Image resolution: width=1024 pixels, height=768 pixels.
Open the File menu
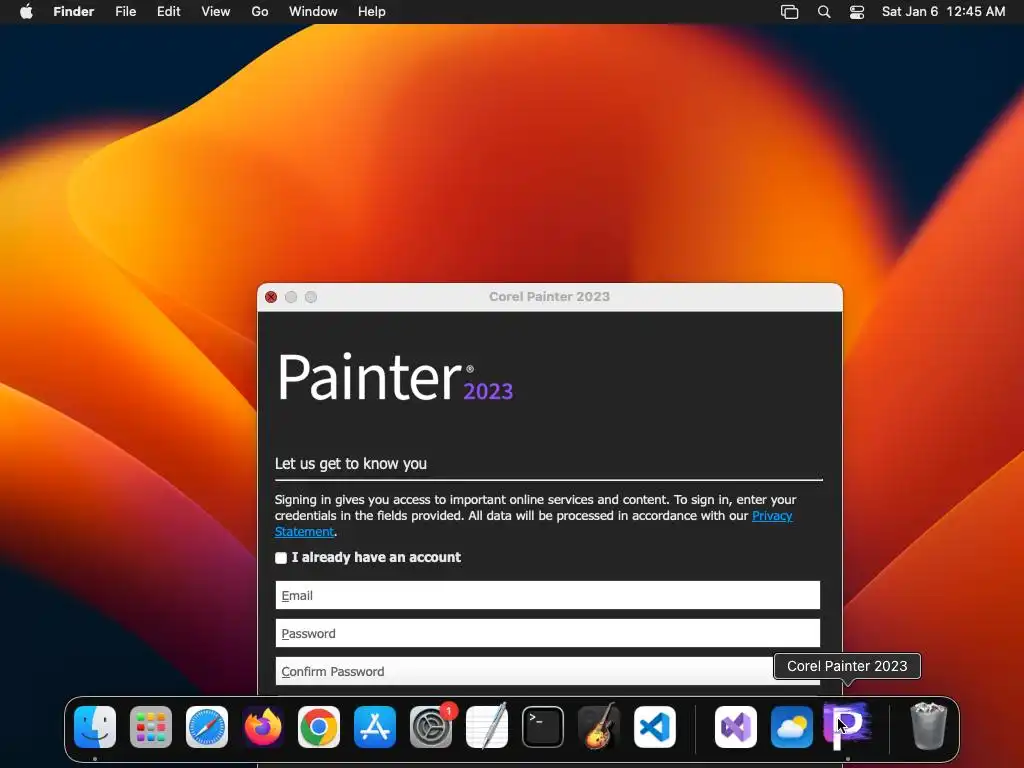tap(125, 12)
